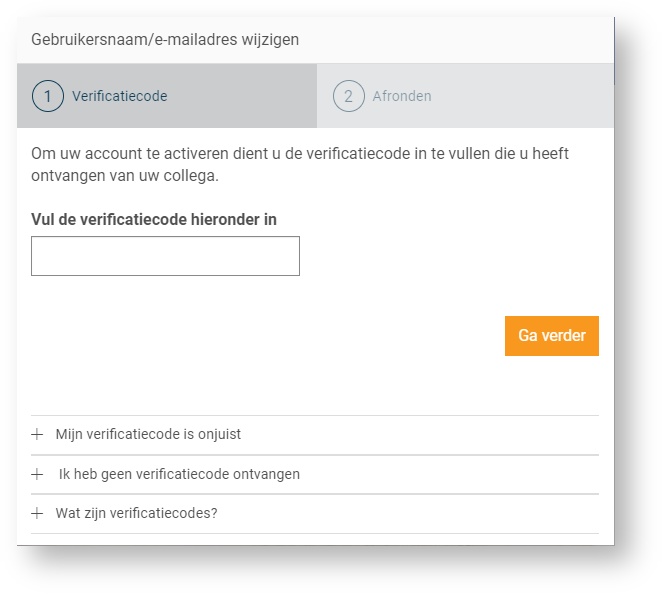Click the 'Vul de verificatiecode hieronder in' label
The height and width of the screenshot is (594, 663).
[154, 219]
